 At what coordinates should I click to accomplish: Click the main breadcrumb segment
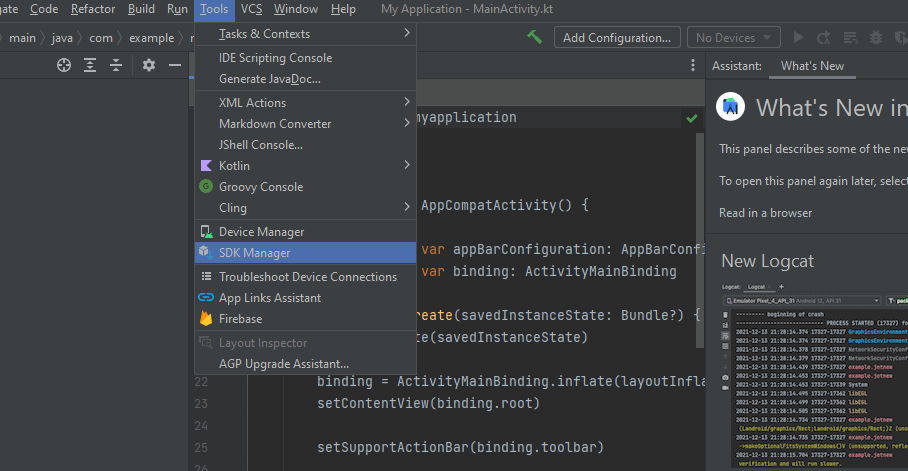[23, 38]
